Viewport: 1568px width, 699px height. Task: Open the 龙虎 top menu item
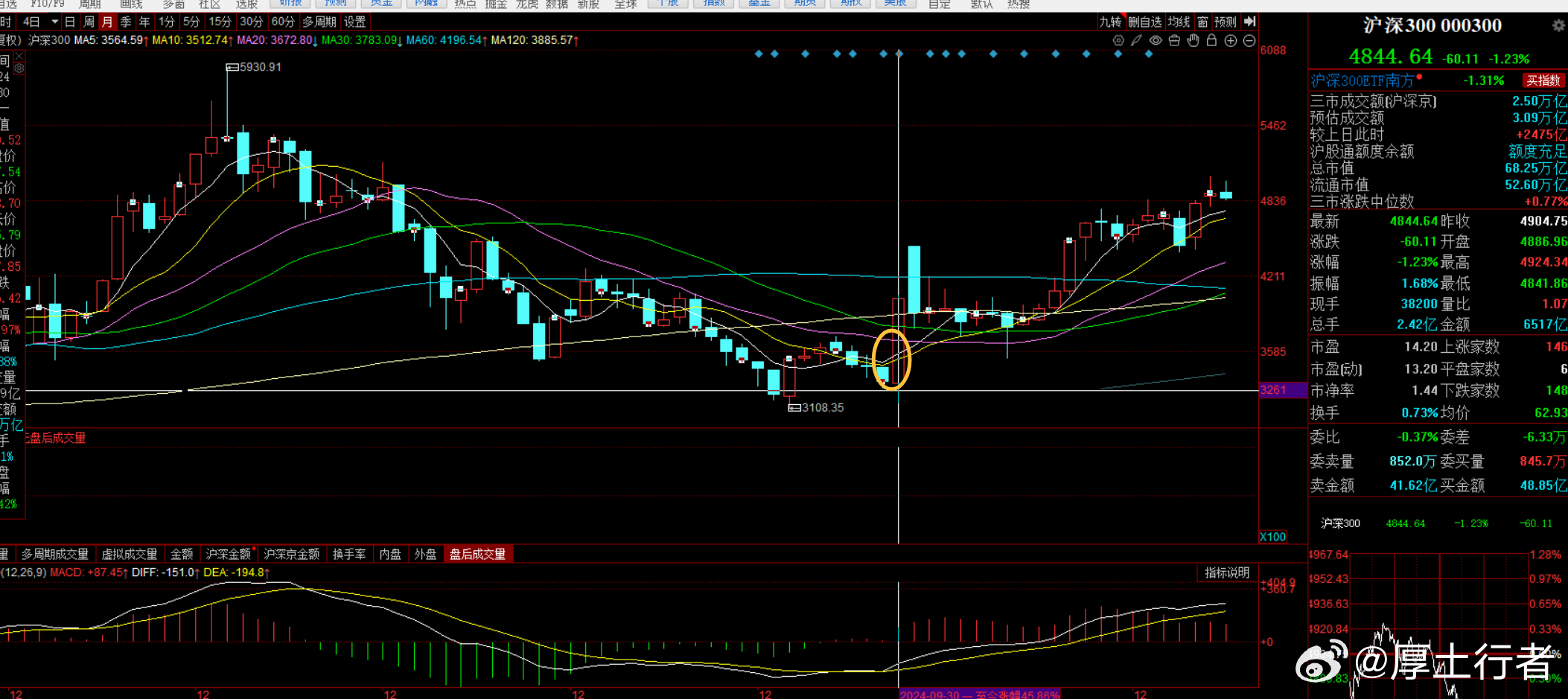pos(527,4)
